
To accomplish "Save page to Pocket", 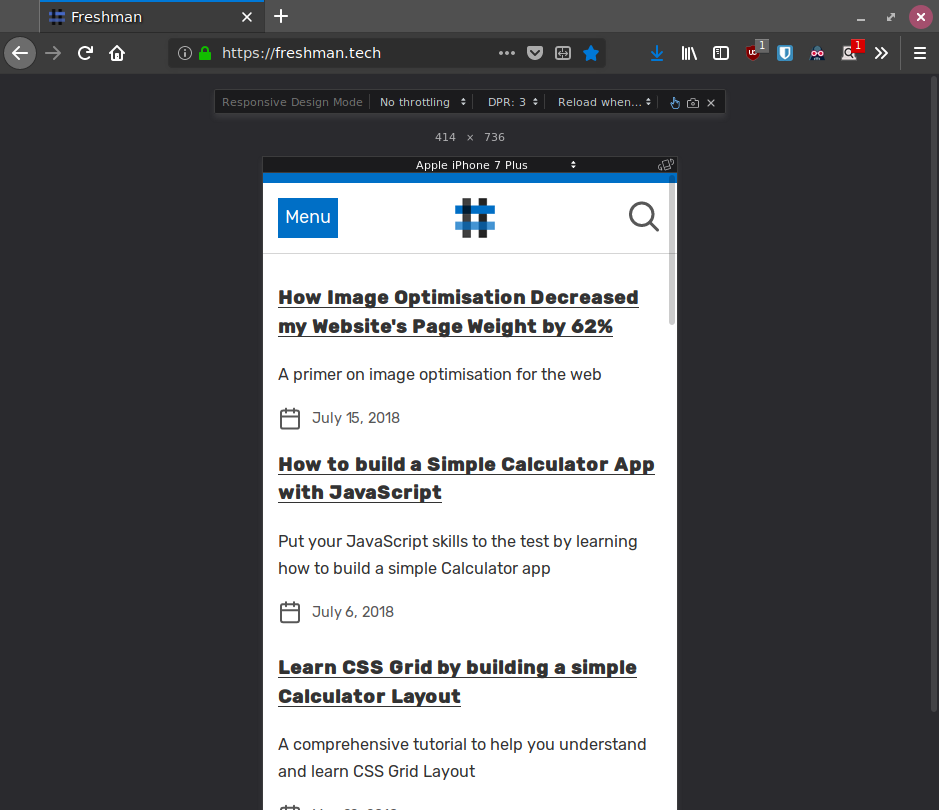I will click(535, 53).
